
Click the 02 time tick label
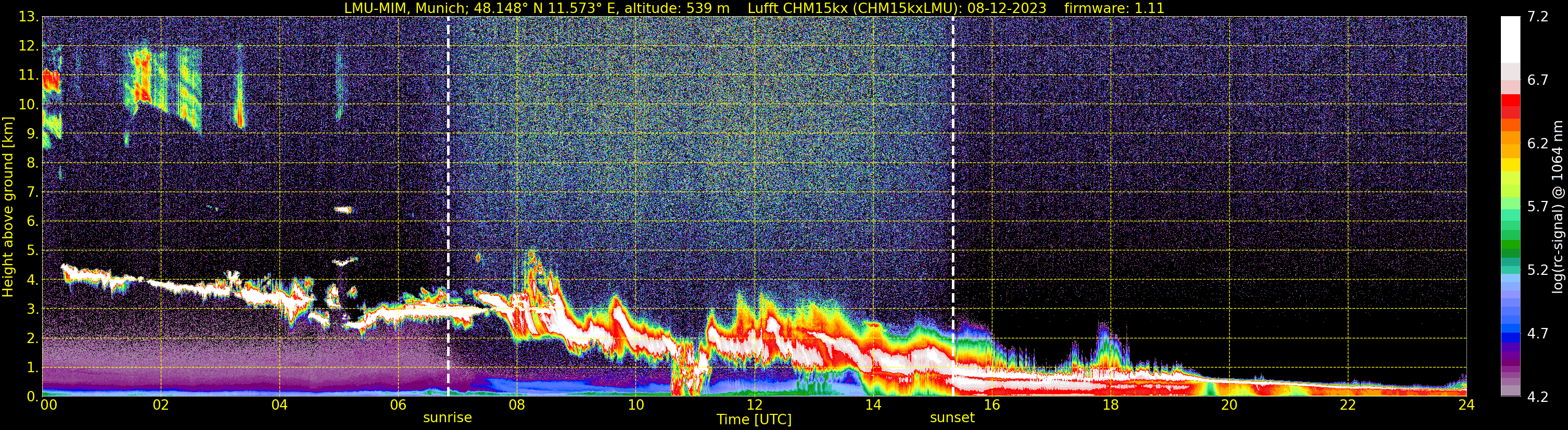point(161,405)
